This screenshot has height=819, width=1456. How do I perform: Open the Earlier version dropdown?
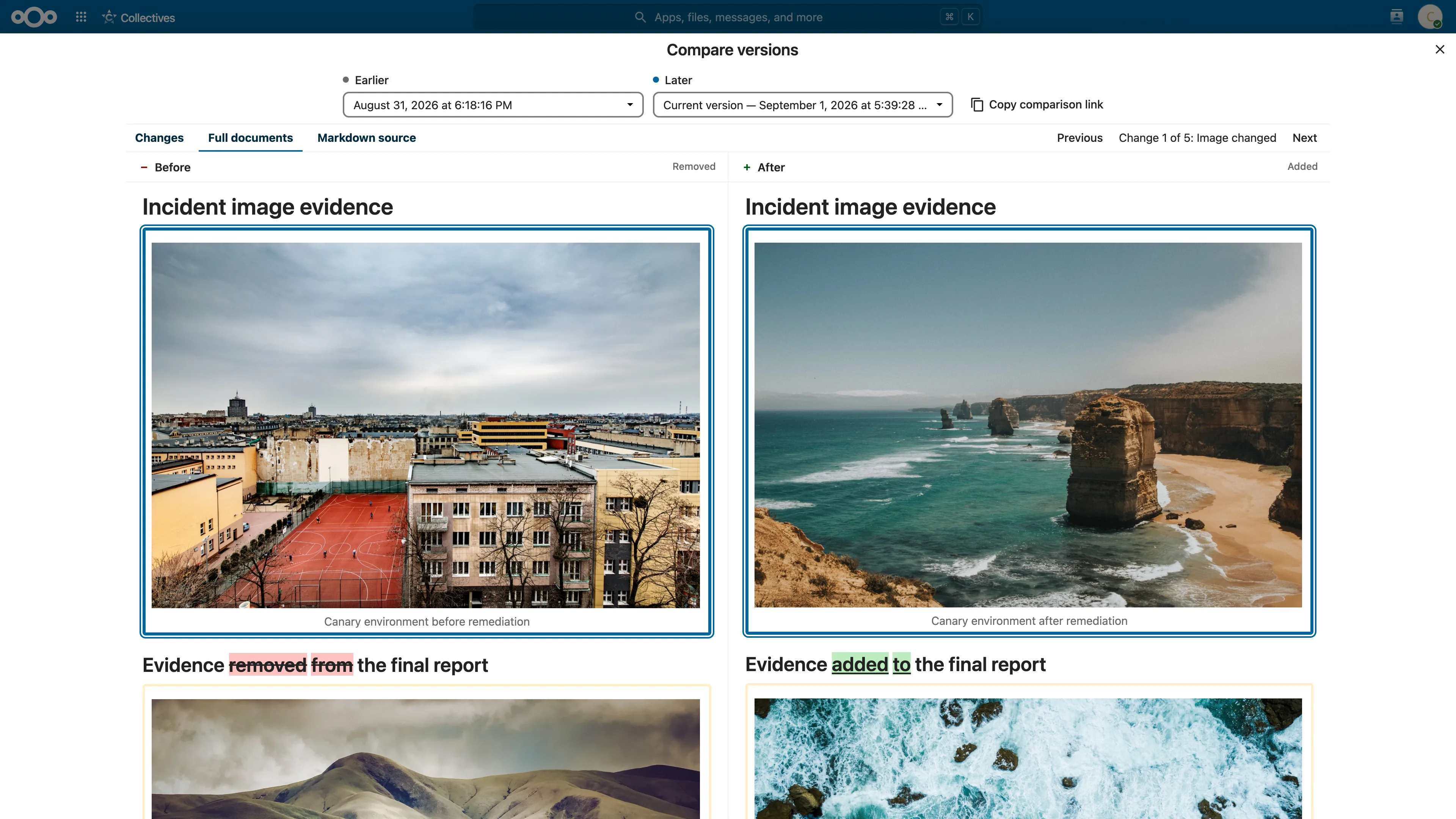point(493,105)
